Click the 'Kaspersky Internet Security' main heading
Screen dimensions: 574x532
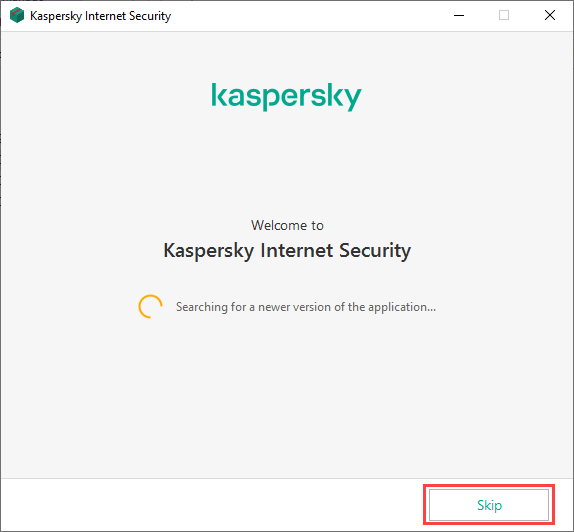(287, 251)
